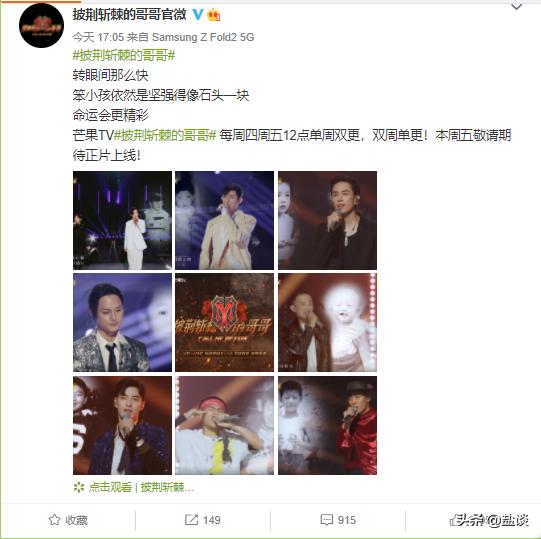Click the comment bubble icon beside 915
This screenshot has width=541, height=539.
tap(326, 519)
